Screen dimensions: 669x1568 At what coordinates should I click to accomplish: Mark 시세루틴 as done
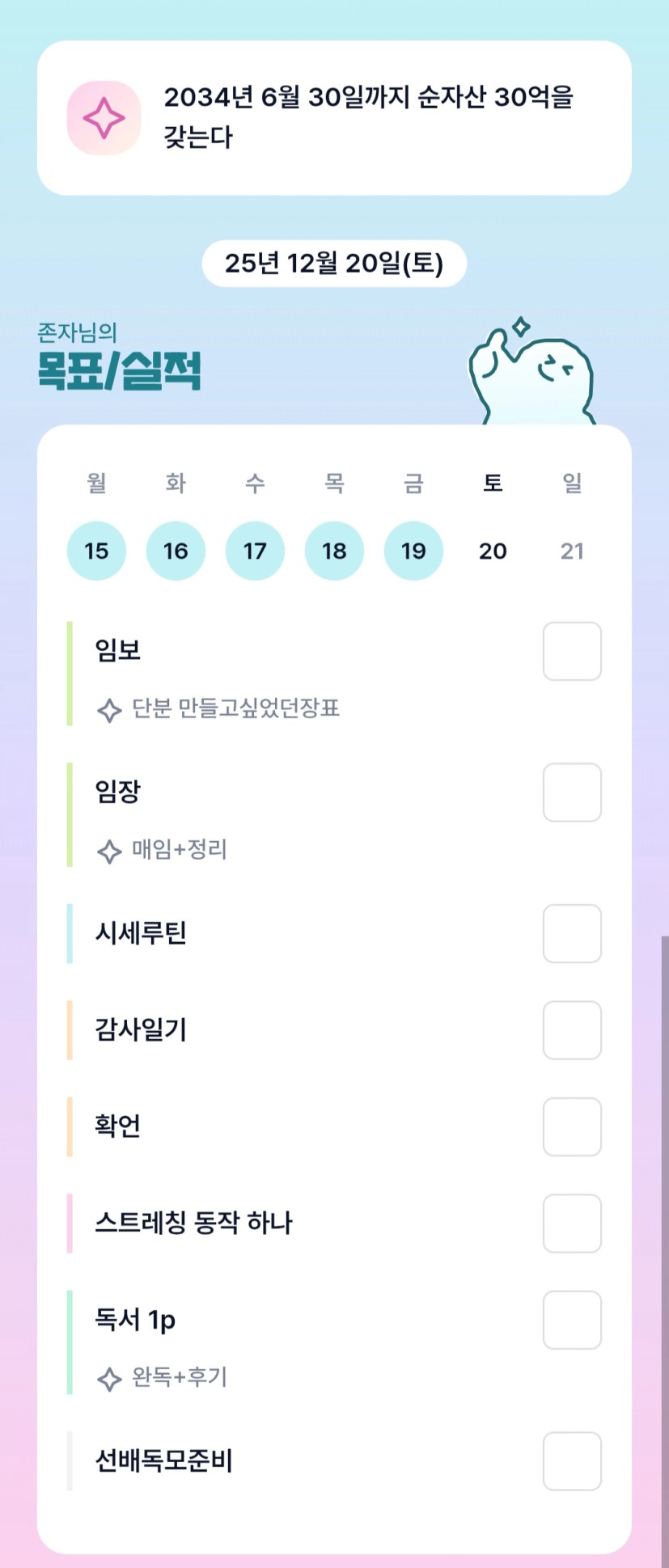[572, 933]
